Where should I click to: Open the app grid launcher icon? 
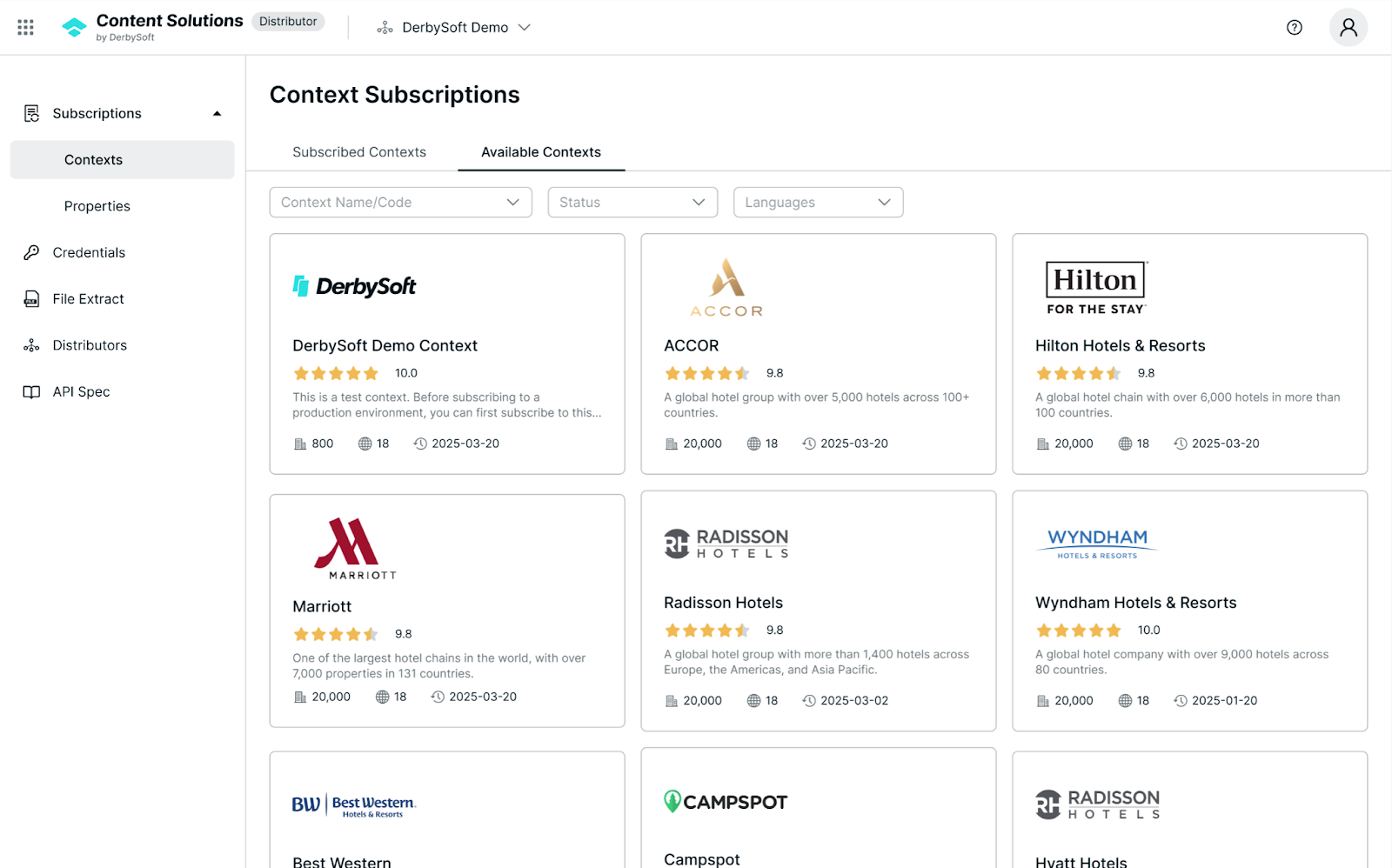[x=26, y=28]
